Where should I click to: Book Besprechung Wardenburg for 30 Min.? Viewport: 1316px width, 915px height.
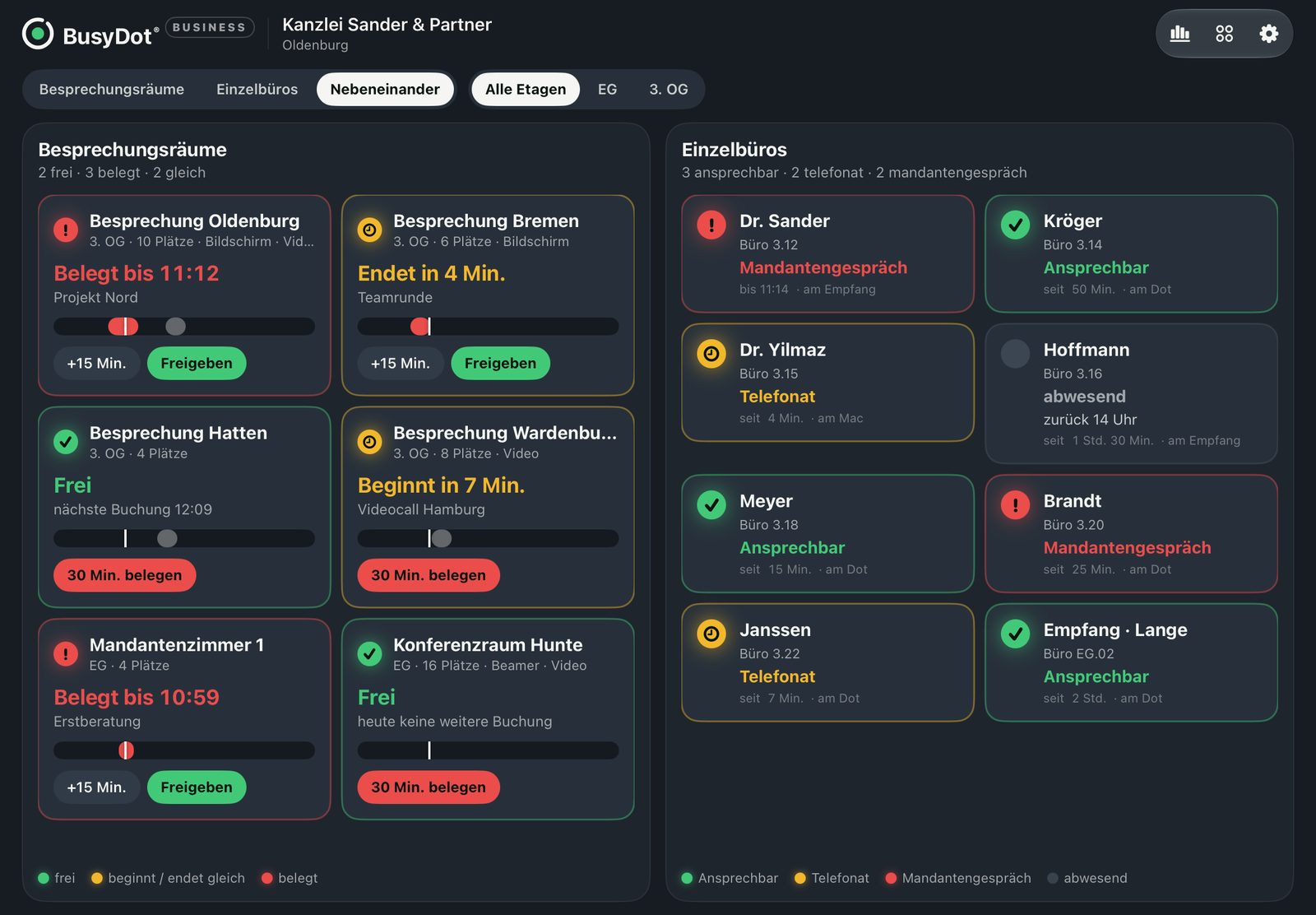(429, 575)
